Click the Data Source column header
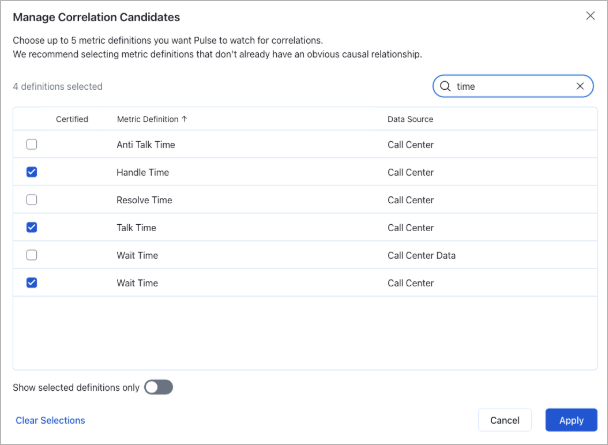Screen dimensions: 608x445 tap(410, 119)
